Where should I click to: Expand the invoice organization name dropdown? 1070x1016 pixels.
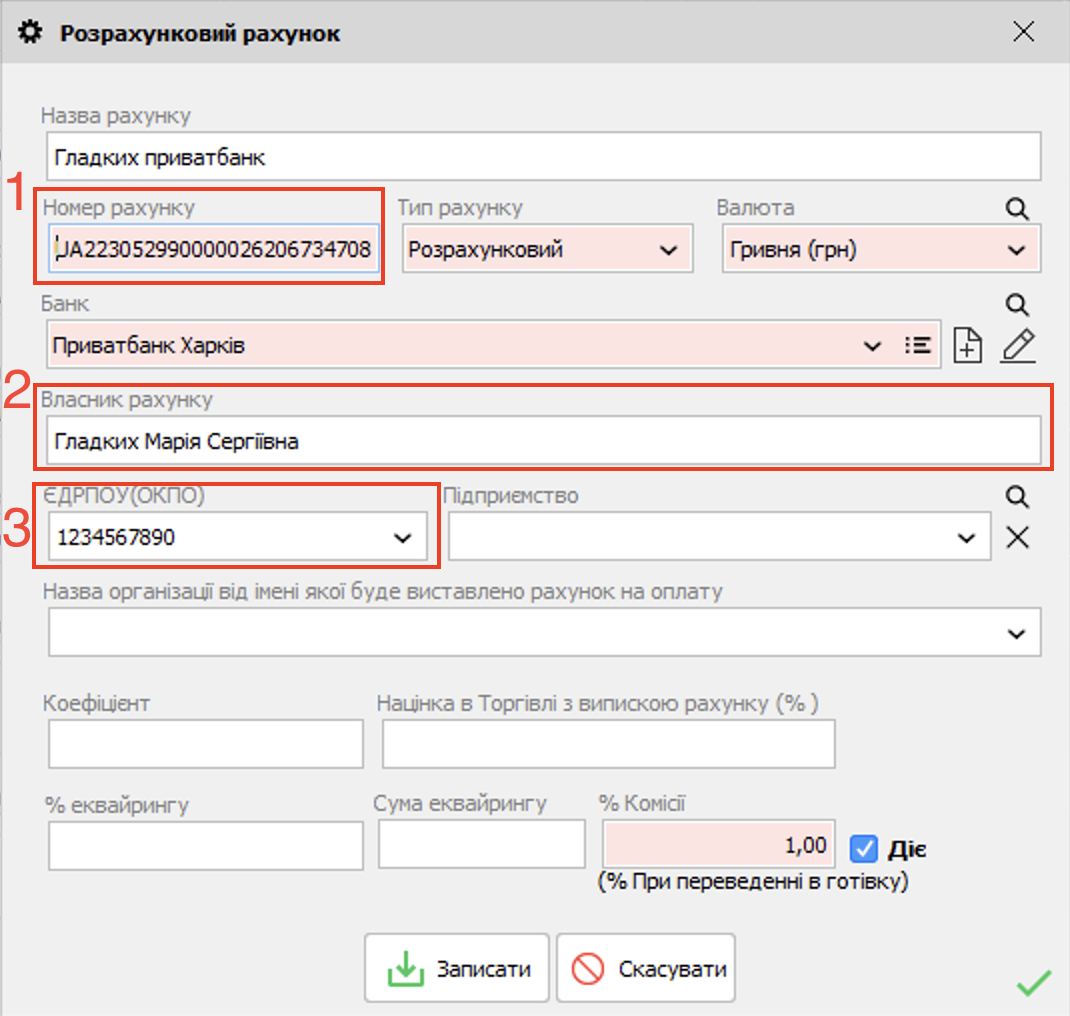point(1016,634)
